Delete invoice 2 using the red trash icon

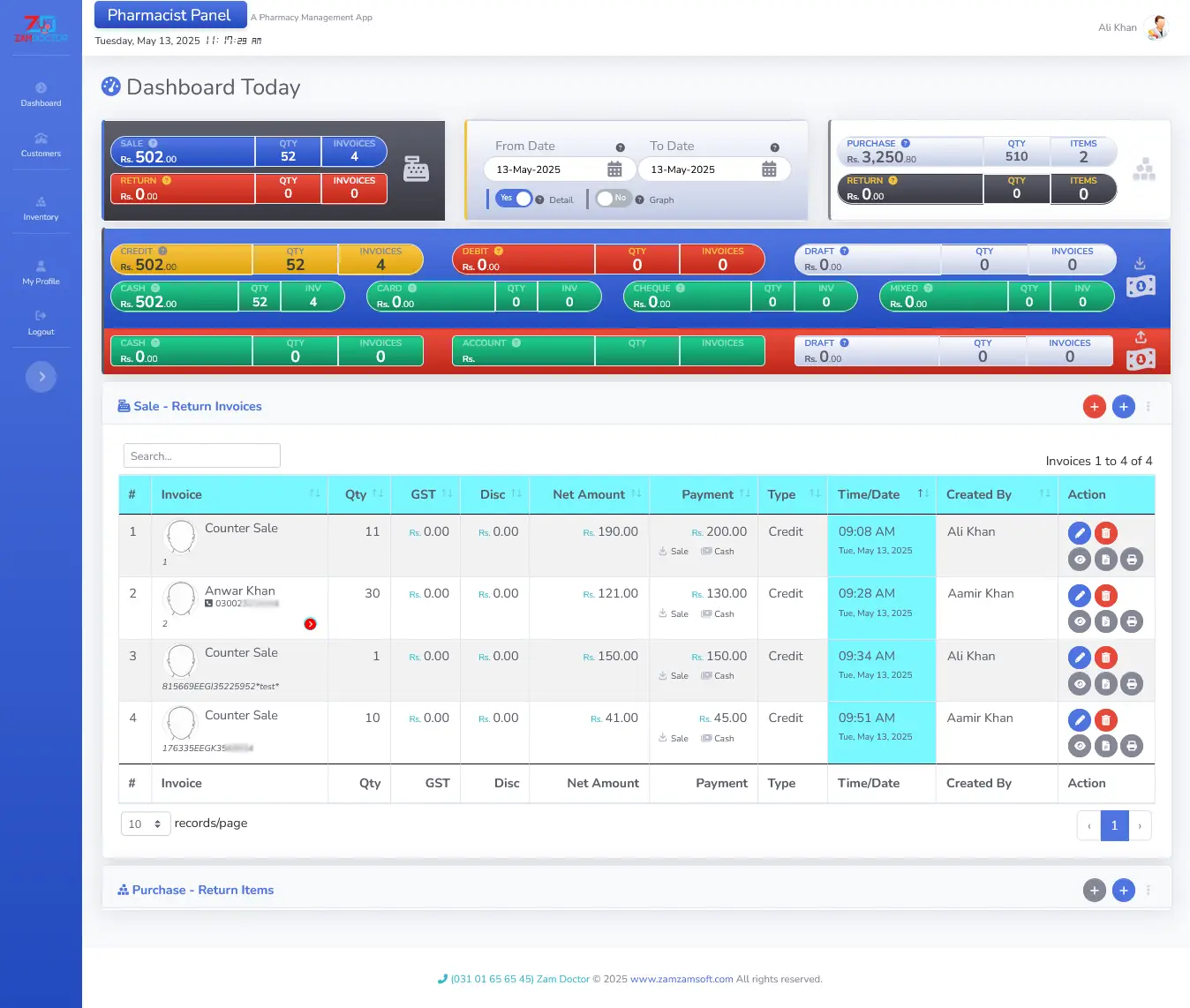coord(1105,596)
